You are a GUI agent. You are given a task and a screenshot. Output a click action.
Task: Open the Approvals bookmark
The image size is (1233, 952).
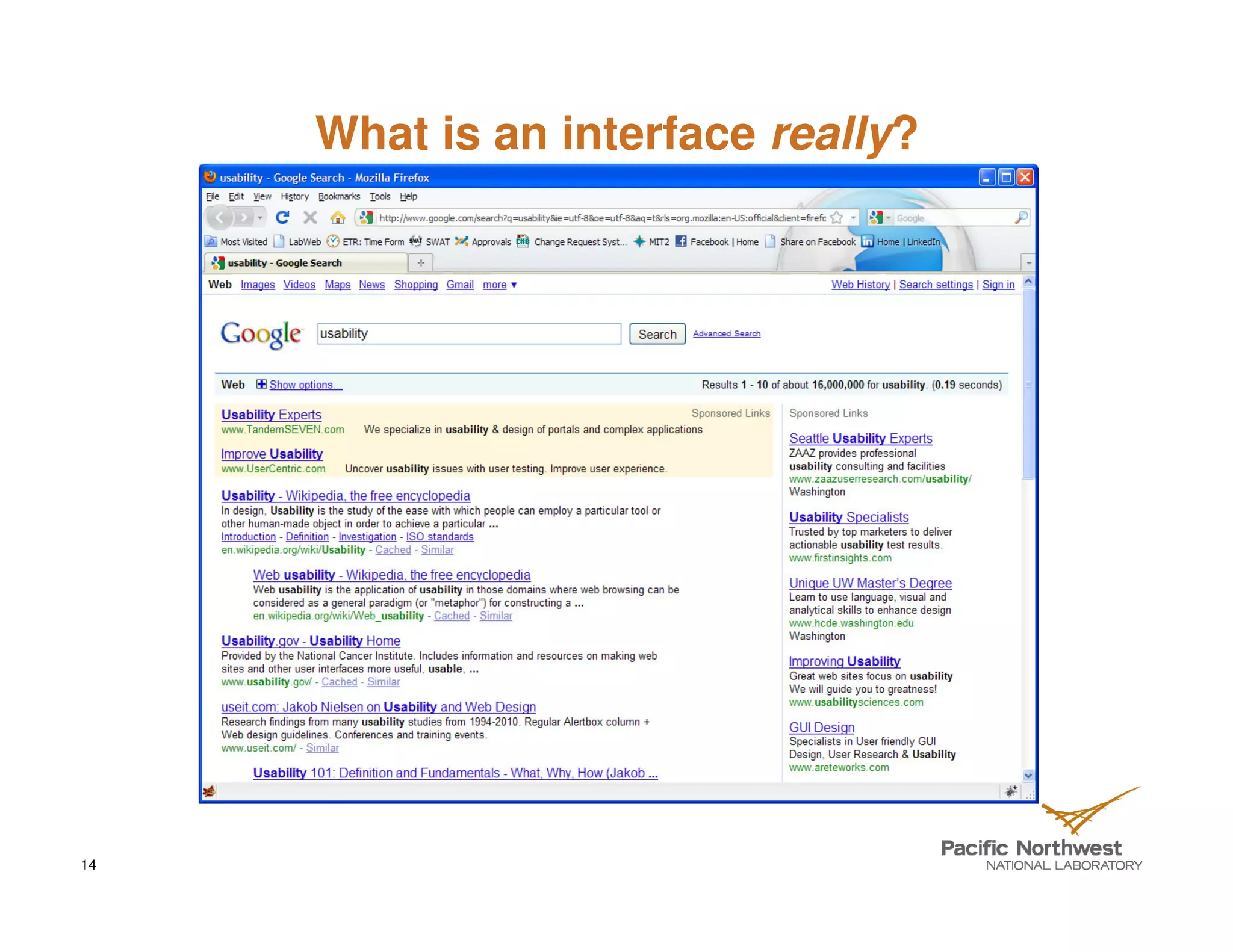coord(483,241)
